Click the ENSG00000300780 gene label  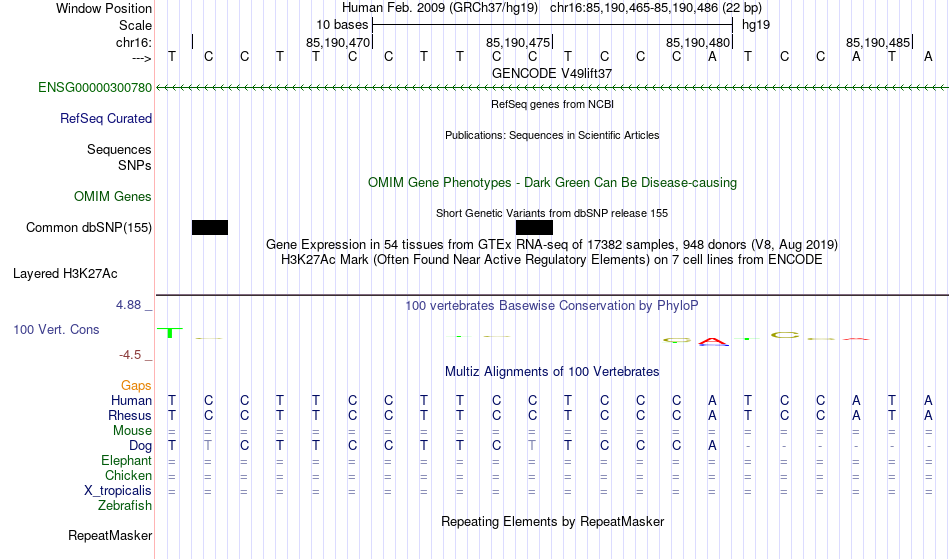point(95,88)
